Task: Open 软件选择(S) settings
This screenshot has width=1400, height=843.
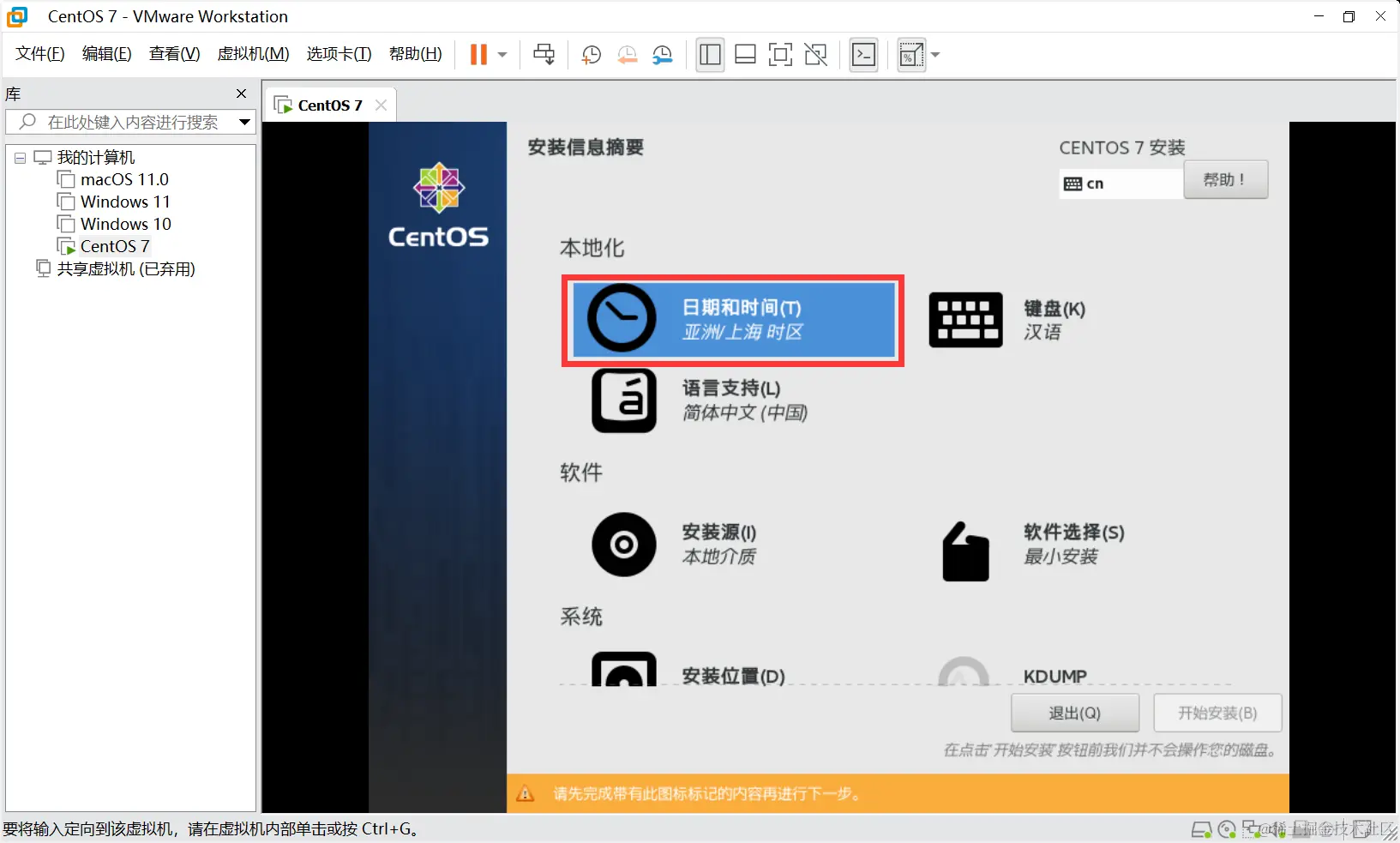Action: (x=1033, y=551)
